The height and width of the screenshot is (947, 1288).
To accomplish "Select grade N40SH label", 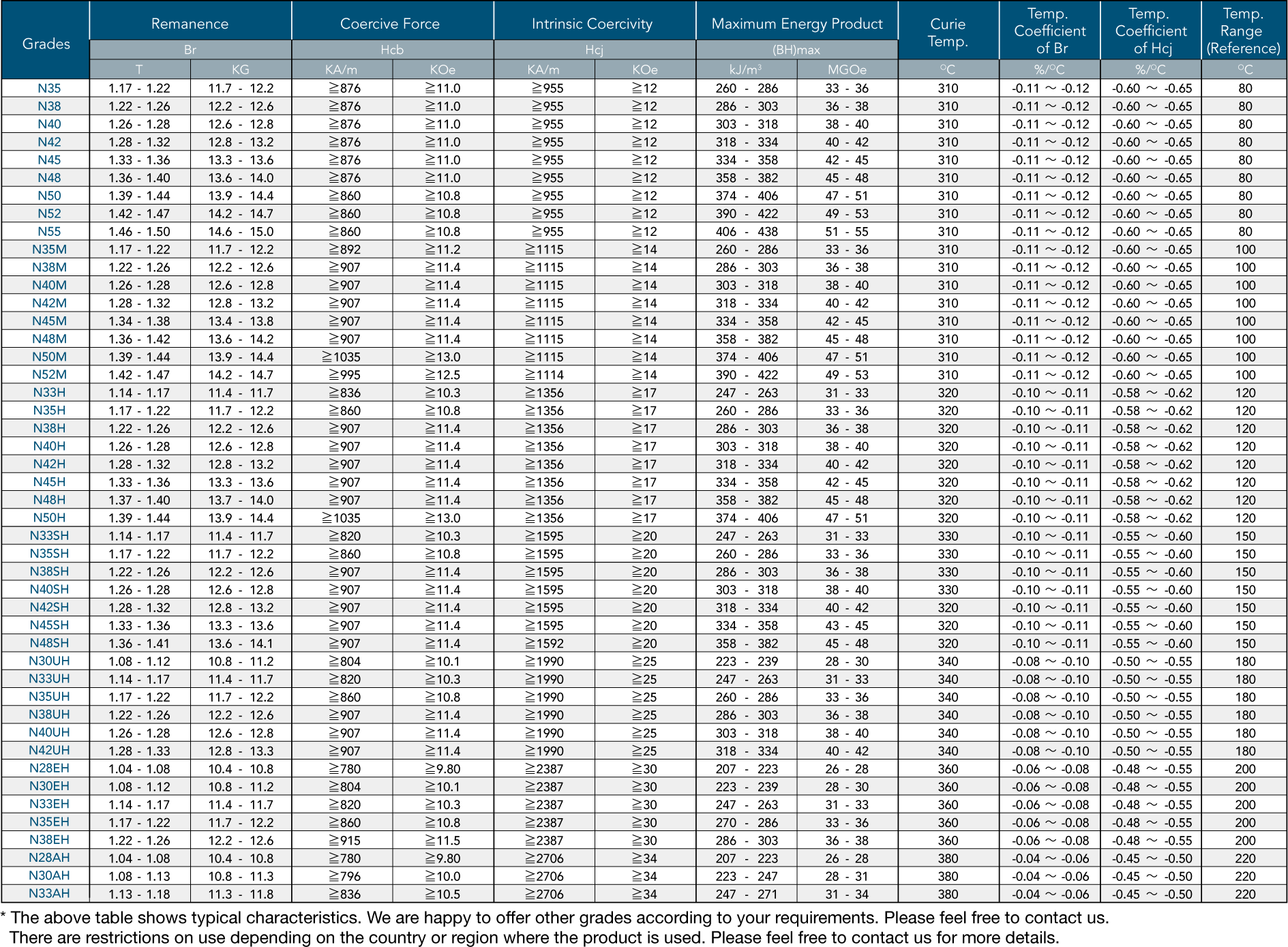I will coord(49,590).
